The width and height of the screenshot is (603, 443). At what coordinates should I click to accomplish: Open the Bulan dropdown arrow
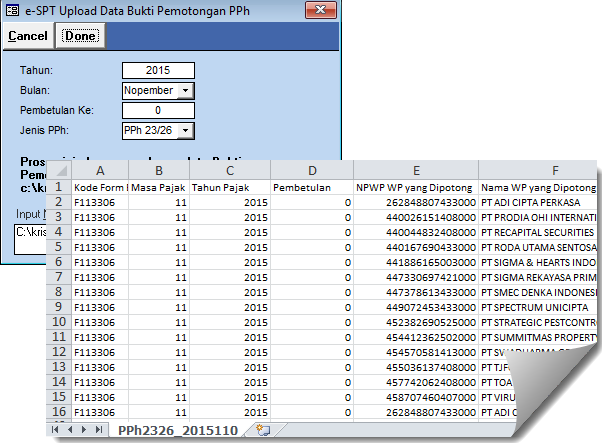pos(185,91)
